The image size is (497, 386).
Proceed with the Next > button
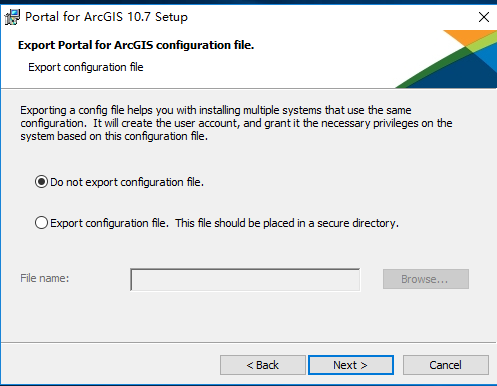click(351, 365)
